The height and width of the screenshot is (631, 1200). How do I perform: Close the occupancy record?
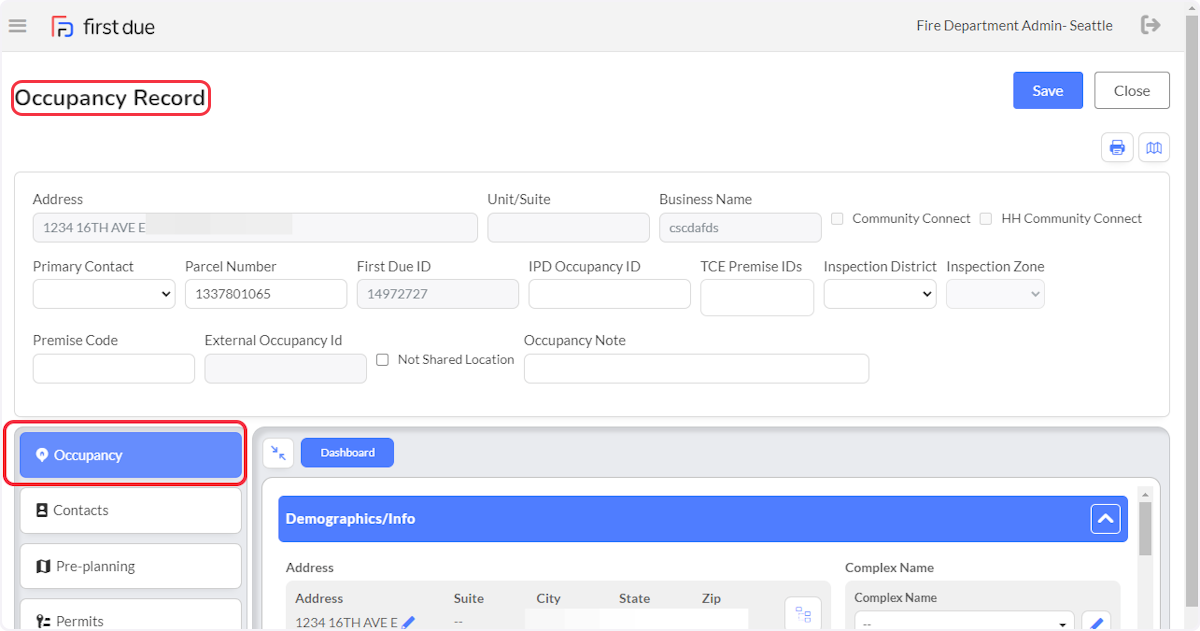coord(1132,90)
